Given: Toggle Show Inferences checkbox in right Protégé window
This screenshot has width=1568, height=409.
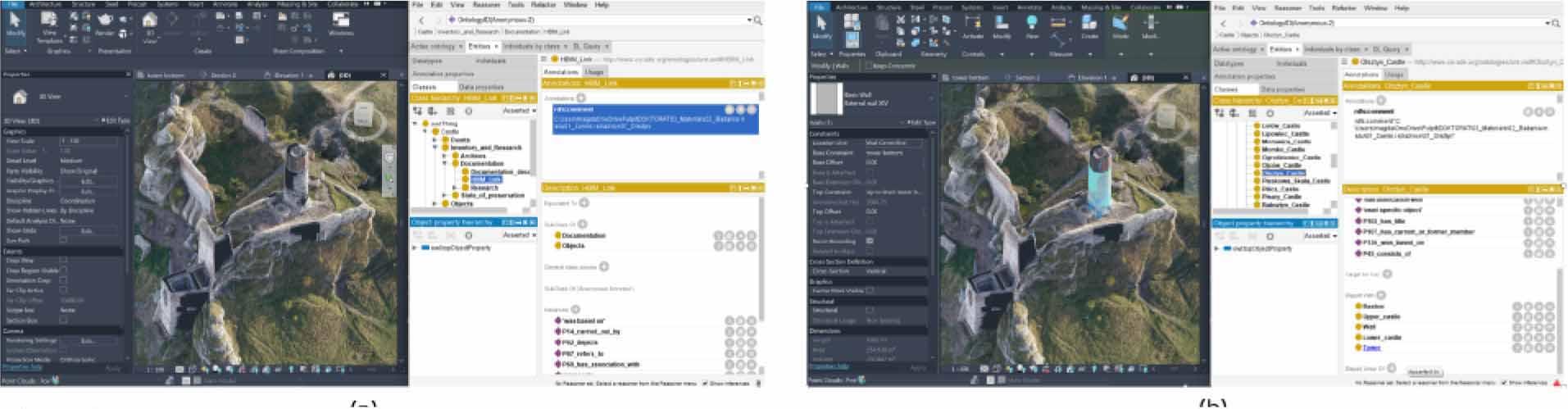Looking at the screenshot, I should tap(1502, 383).
